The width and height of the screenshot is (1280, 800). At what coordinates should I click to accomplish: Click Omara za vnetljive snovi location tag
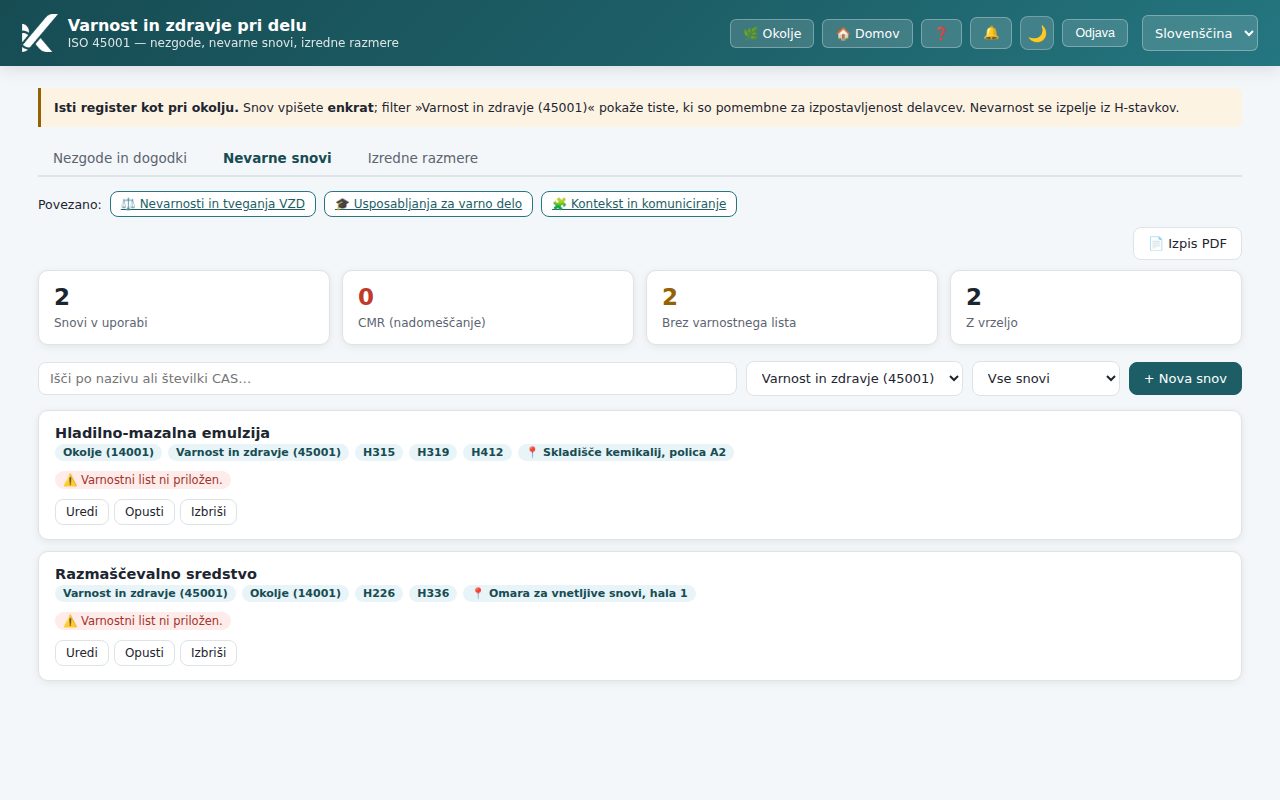(x=579, y=593)
